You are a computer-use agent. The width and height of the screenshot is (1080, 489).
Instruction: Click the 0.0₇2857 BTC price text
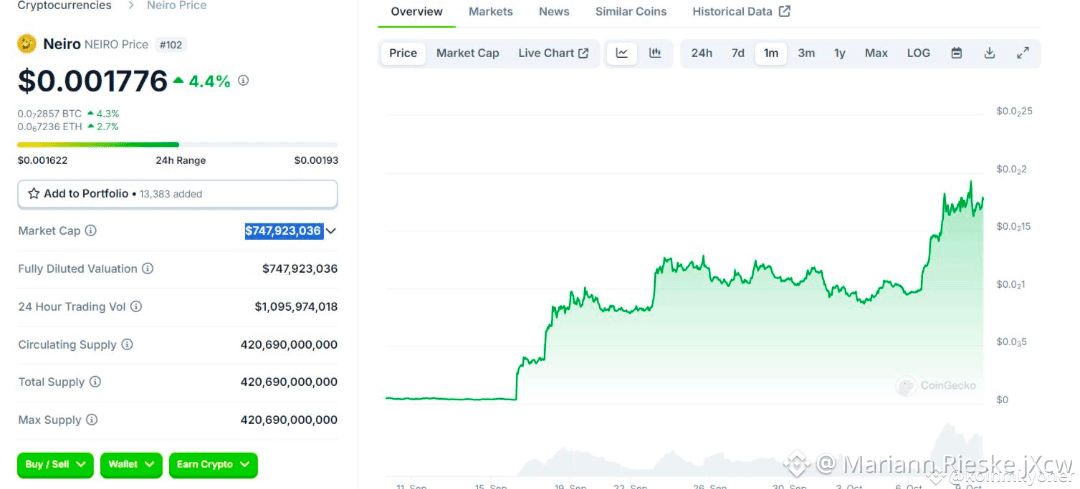click(x=50, y=114)
